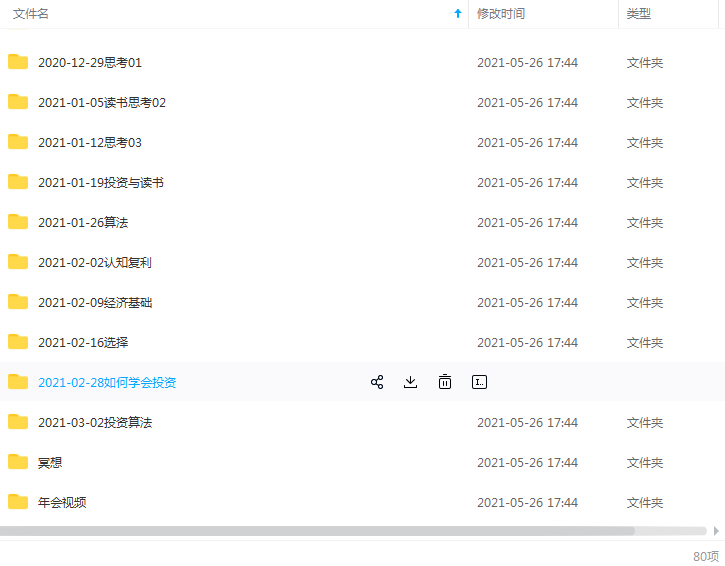Click 文件夹 type in 冥想 row

pyautogui.click(x=645, y=462)
